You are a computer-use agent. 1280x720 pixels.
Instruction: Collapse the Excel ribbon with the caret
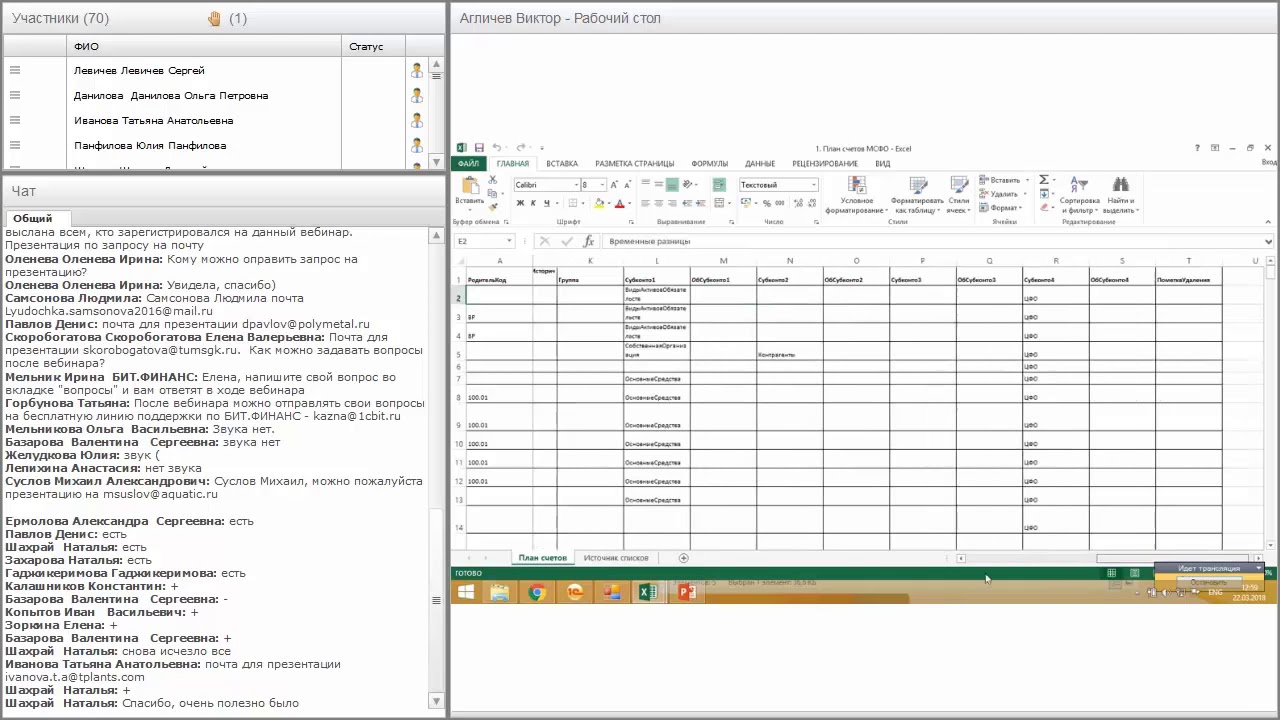(x=1269, y=222)
